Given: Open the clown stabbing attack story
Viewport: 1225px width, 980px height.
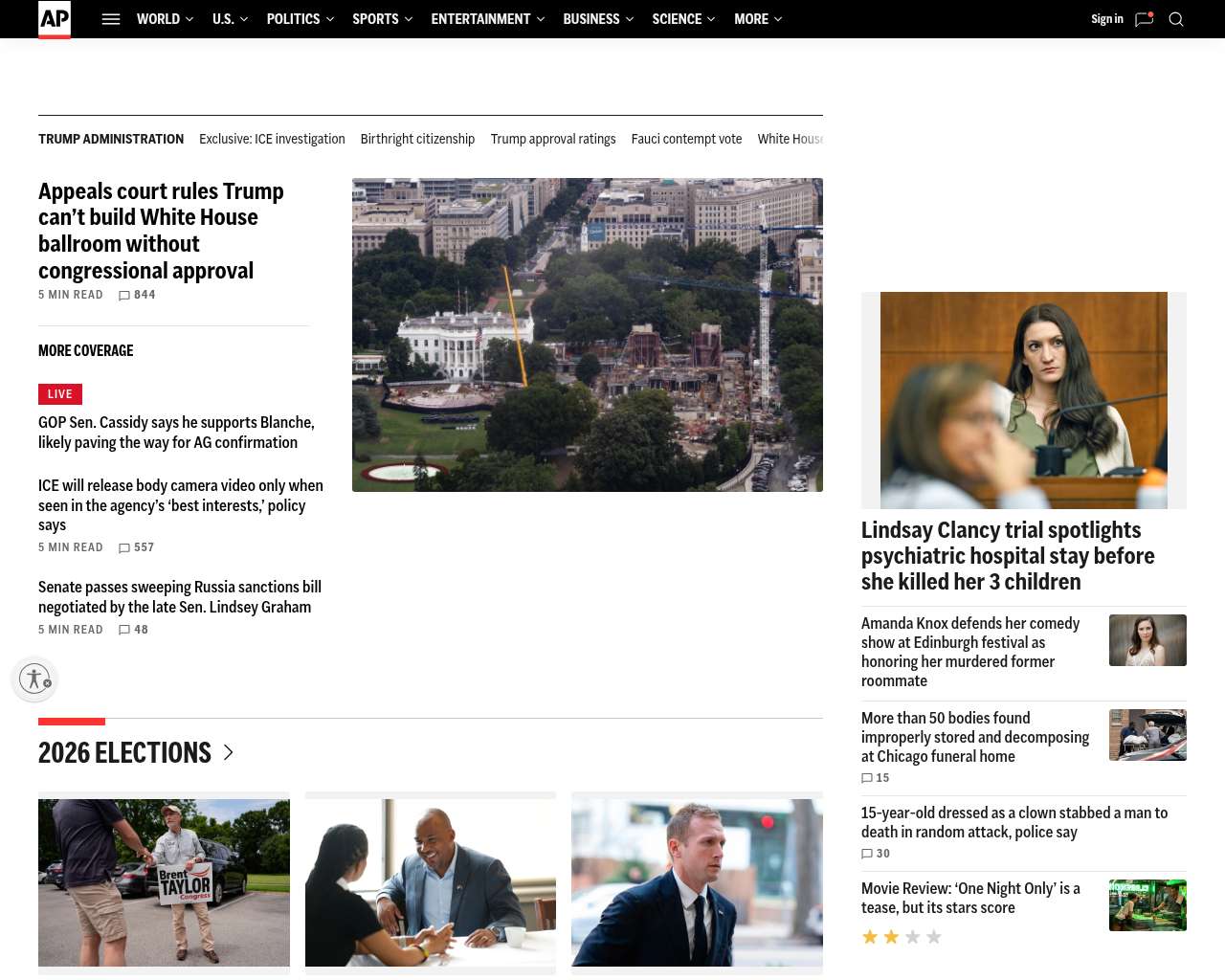Looking at the screenshot, I should pos(1014,822).
